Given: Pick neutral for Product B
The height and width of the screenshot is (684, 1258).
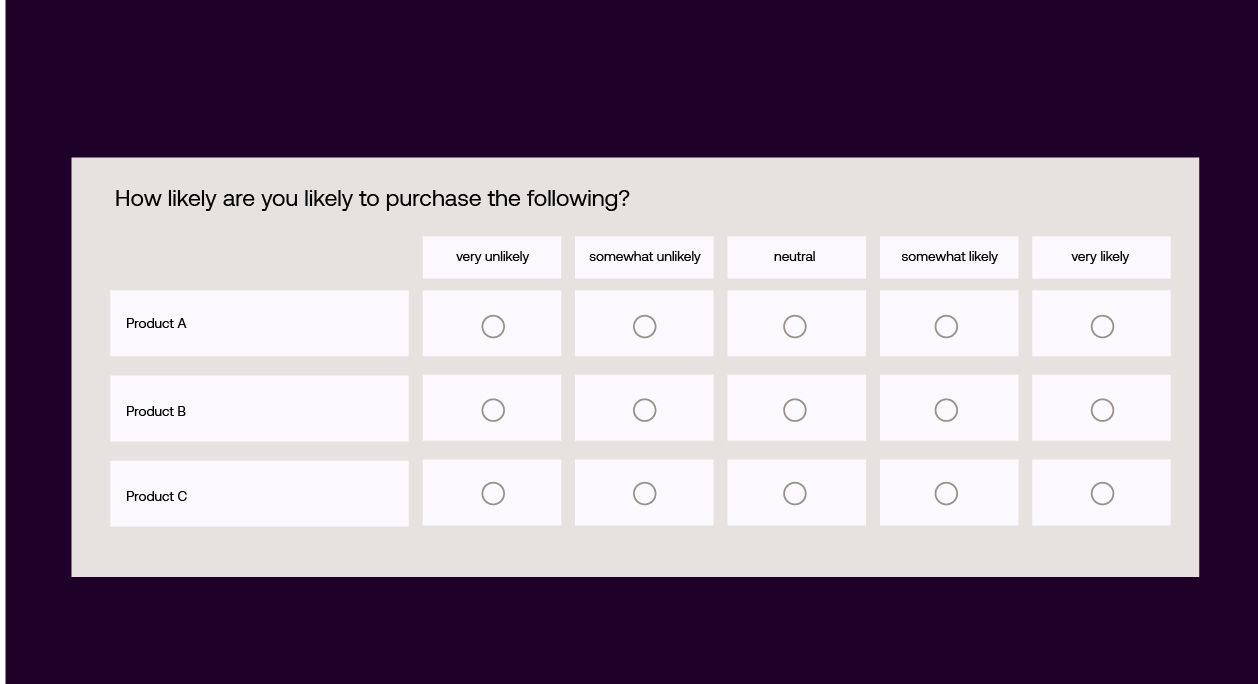Looking at the screenshot, I should pyautogui.click(x=795, y=410).
